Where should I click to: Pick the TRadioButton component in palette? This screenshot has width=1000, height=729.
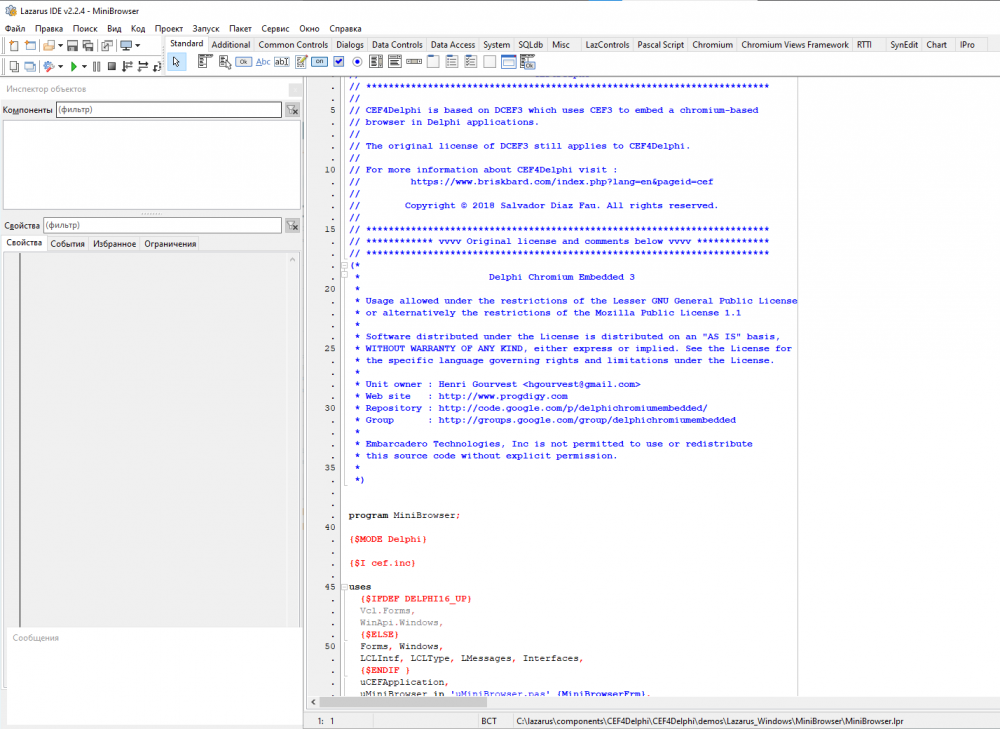pyautogui.click(x=357, y=62)
